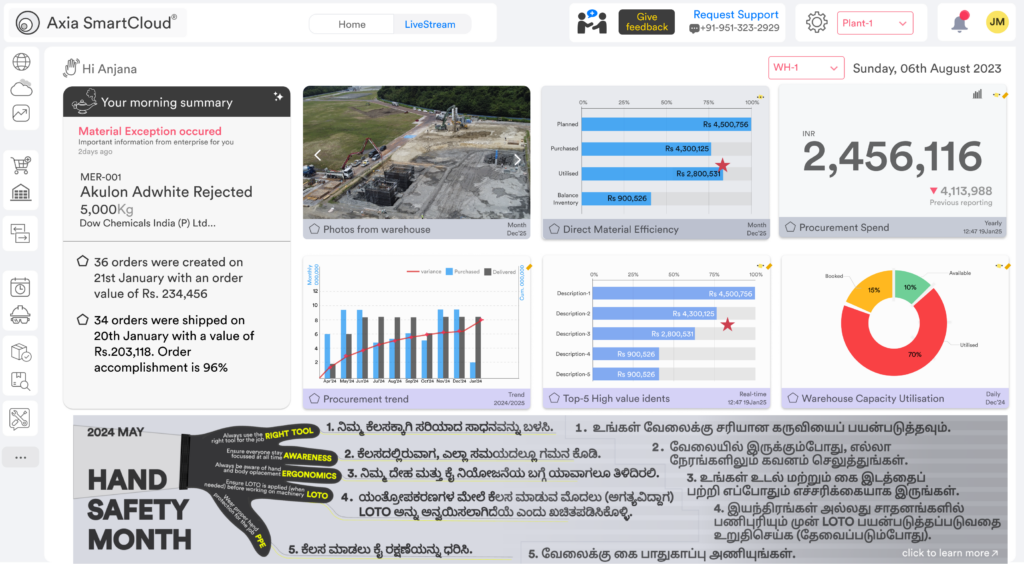The image size is (1024, 564).
Task: Click the warehouse building sidebar icon
Action: [x=21, y=192]
